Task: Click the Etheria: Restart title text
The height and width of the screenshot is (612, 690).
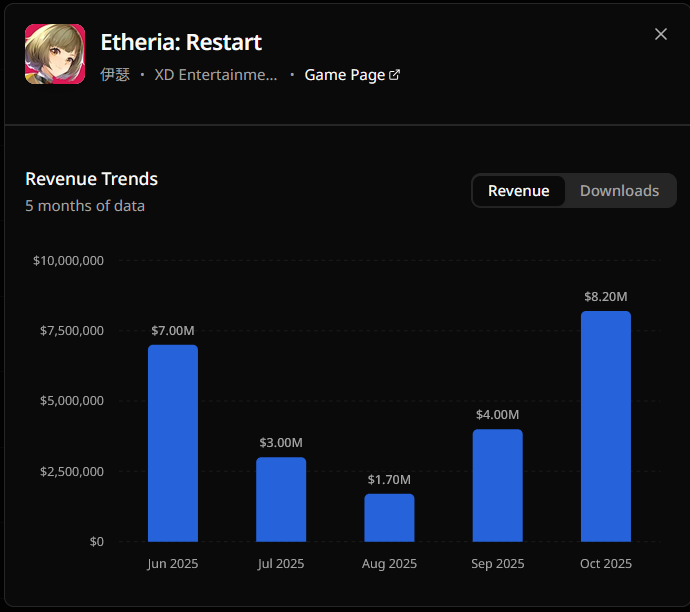Action: tap(181, 42)
